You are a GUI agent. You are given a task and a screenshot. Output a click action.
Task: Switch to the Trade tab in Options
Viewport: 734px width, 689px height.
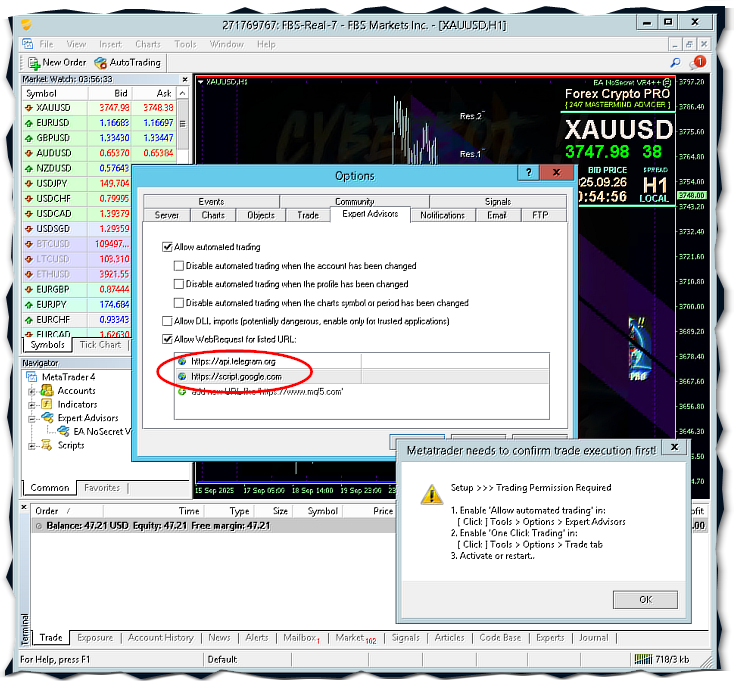(308, 215)
